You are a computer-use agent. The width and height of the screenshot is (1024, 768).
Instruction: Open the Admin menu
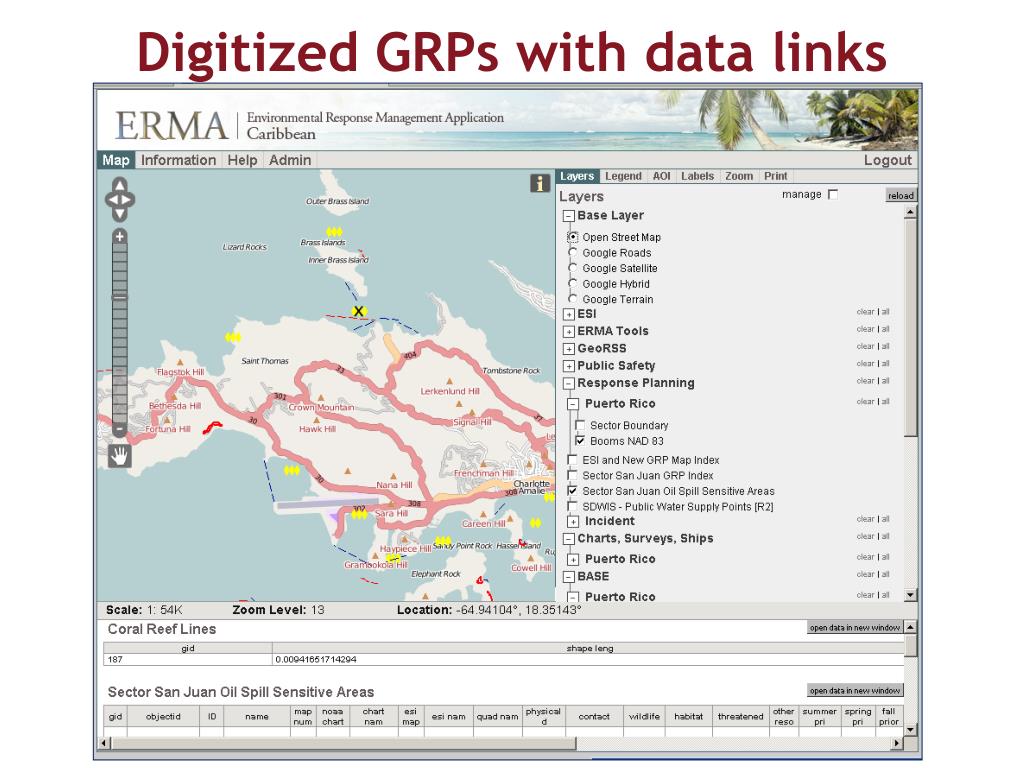pos(290,160)
